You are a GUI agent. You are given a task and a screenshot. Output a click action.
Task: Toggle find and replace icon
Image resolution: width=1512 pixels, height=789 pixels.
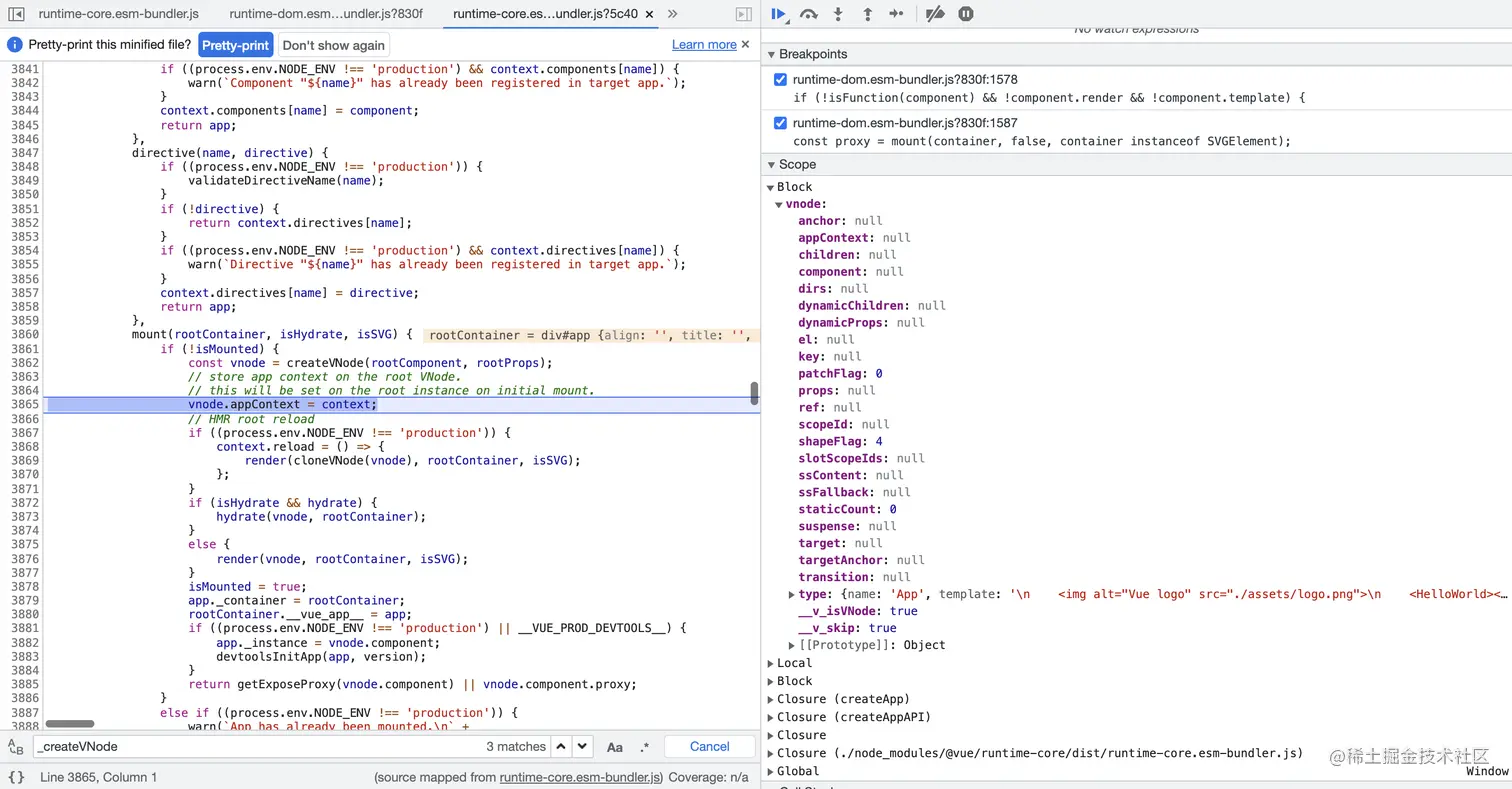[x=15, y=747]
